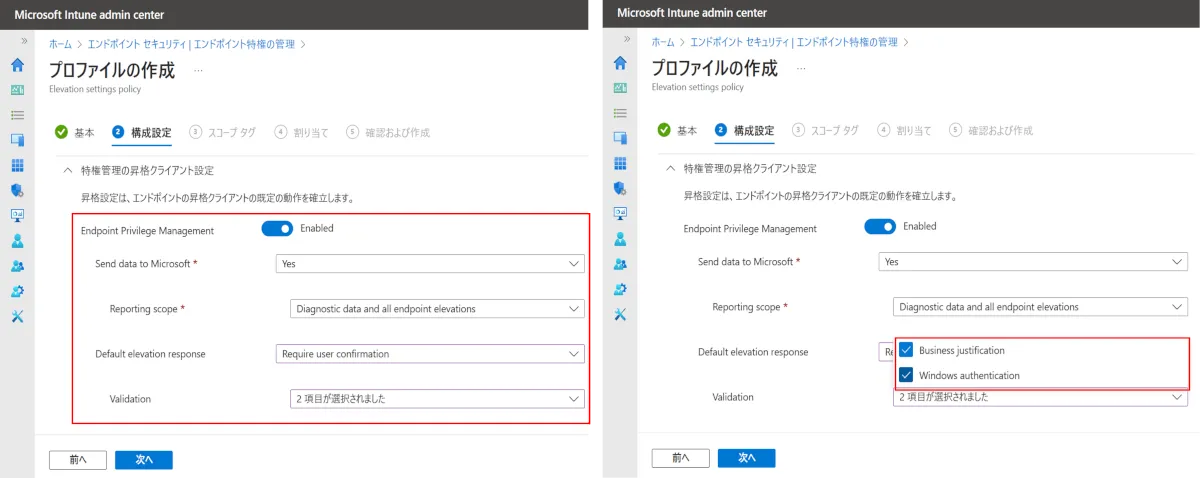
Task: Open Validation dropdown in left window
Action: point(437,399)
